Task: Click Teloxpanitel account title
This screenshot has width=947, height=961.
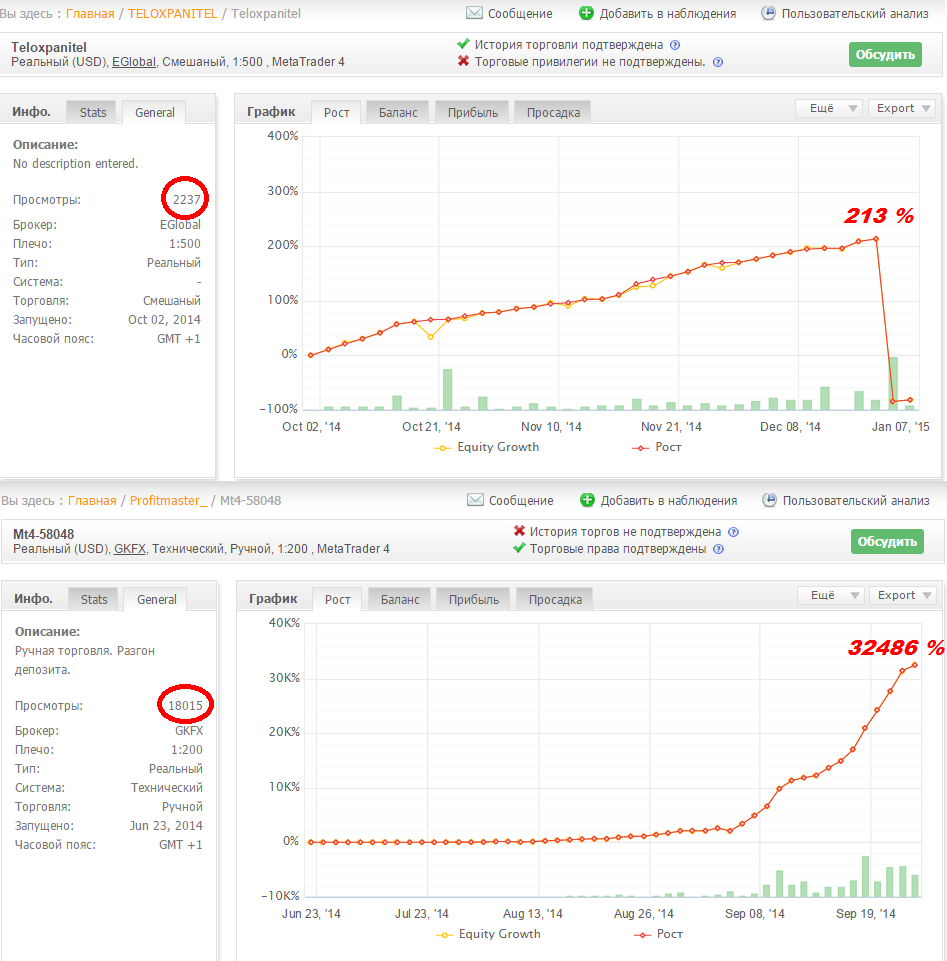Action: 48,47
